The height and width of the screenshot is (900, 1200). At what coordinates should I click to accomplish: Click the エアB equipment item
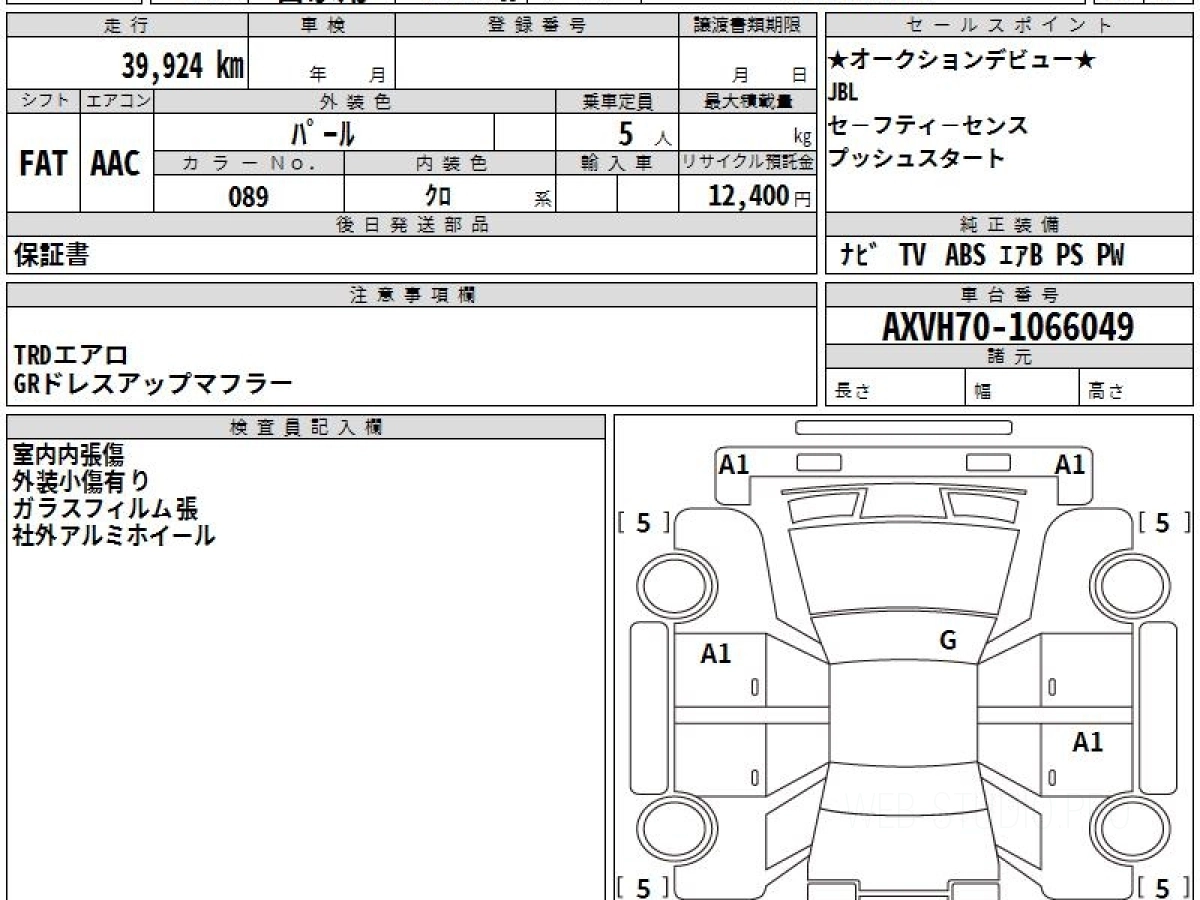tap(1020, 256)
